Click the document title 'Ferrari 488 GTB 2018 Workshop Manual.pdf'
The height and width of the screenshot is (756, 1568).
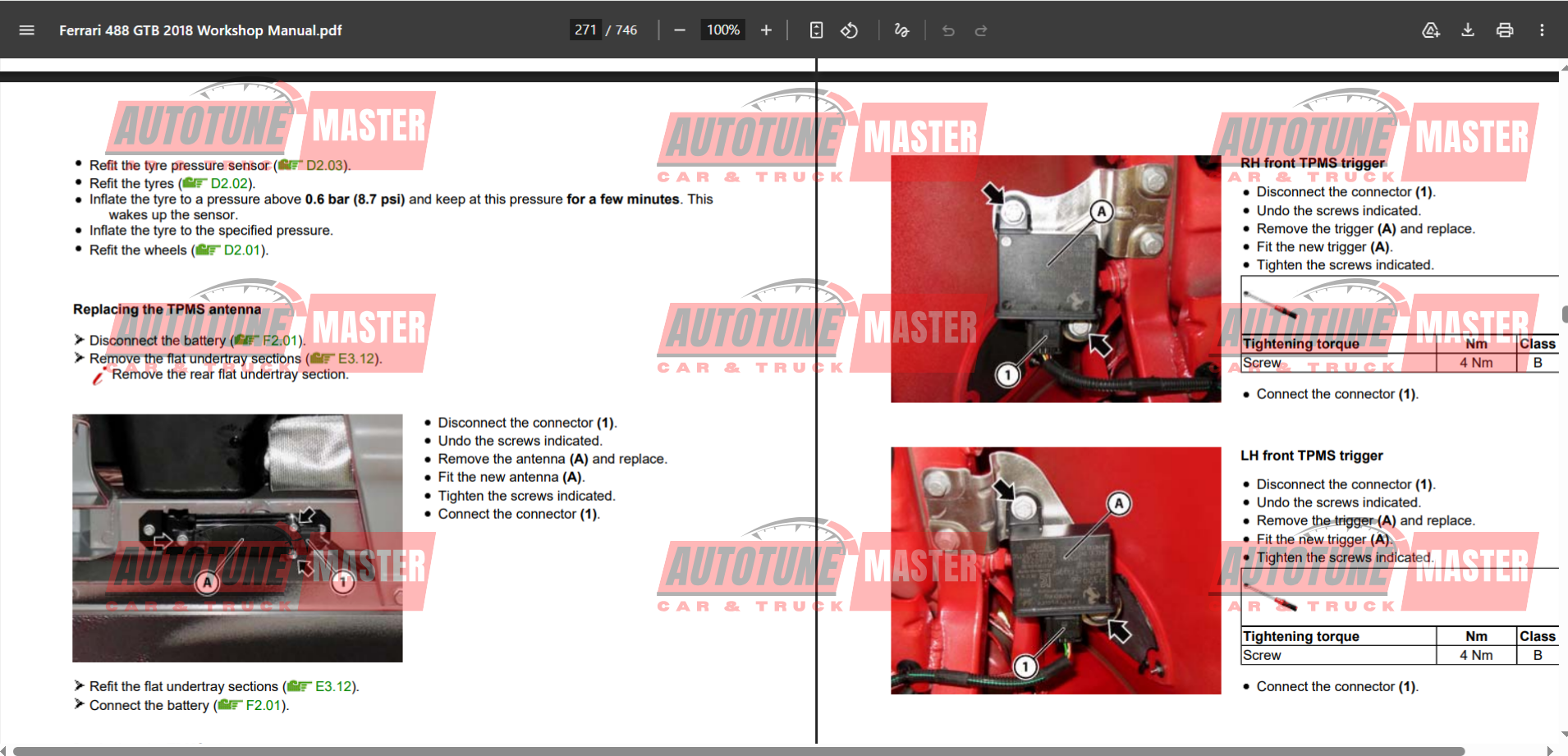(x=200, y=30)
